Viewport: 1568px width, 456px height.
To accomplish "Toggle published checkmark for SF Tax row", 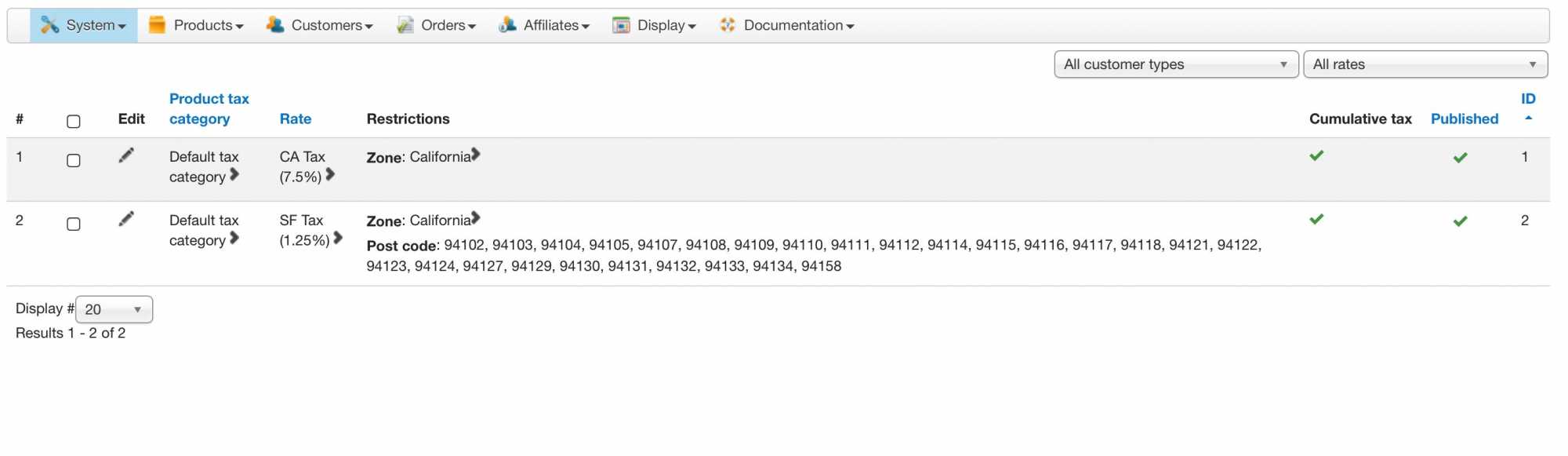I will coord(1460,221).
